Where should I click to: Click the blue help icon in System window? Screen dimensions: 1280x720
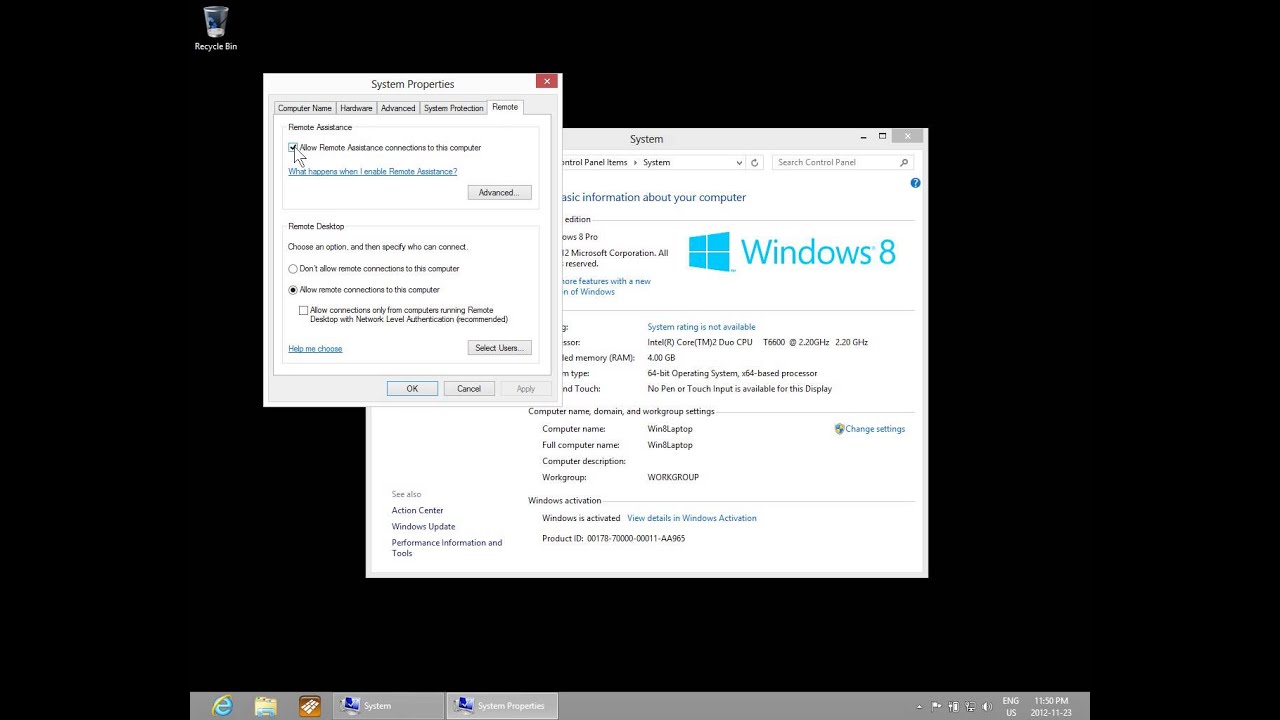(x=915, y=183)
